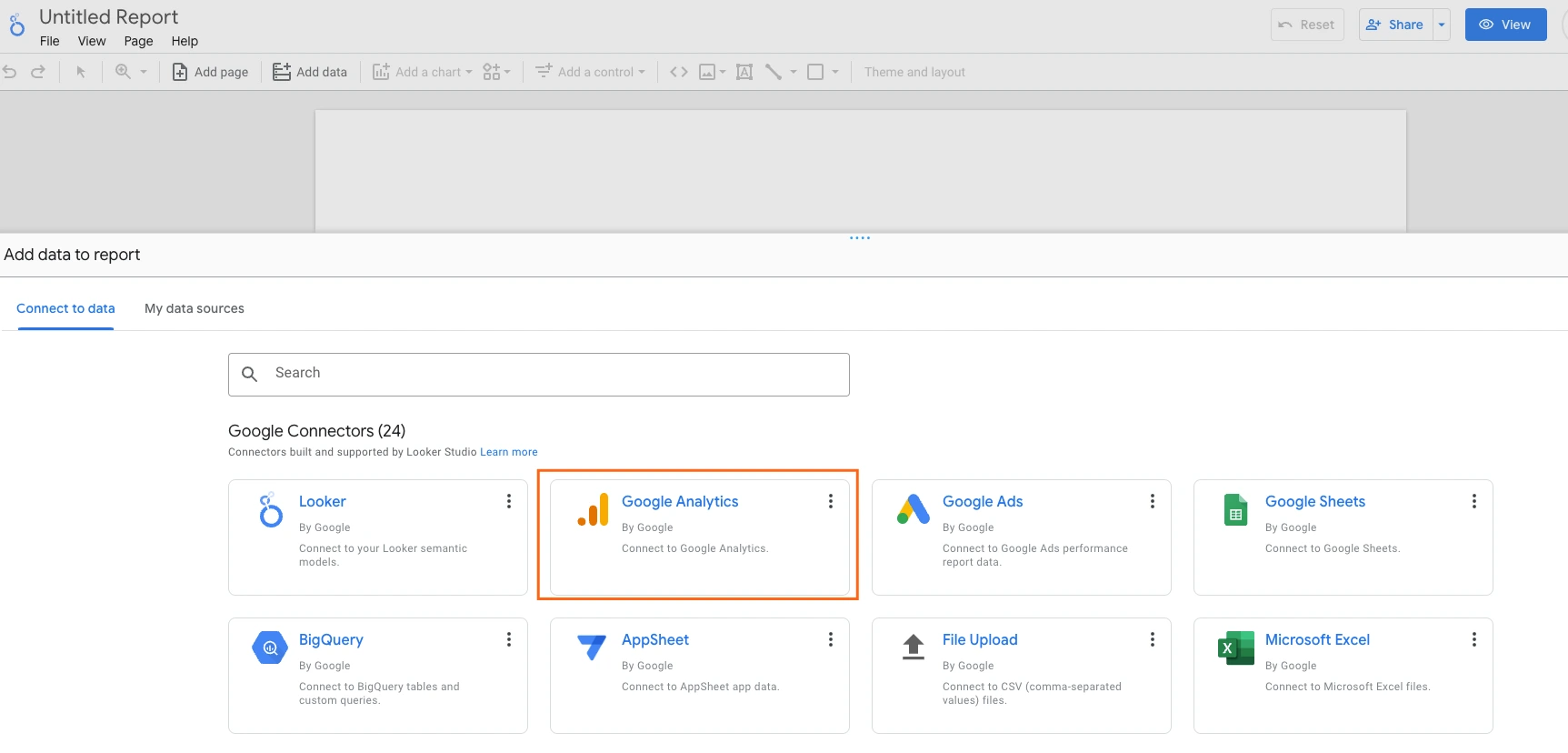The image size is (1568, 753).
Task: Click the Looker connector logo icon
Action: click(x=271, y=510)
